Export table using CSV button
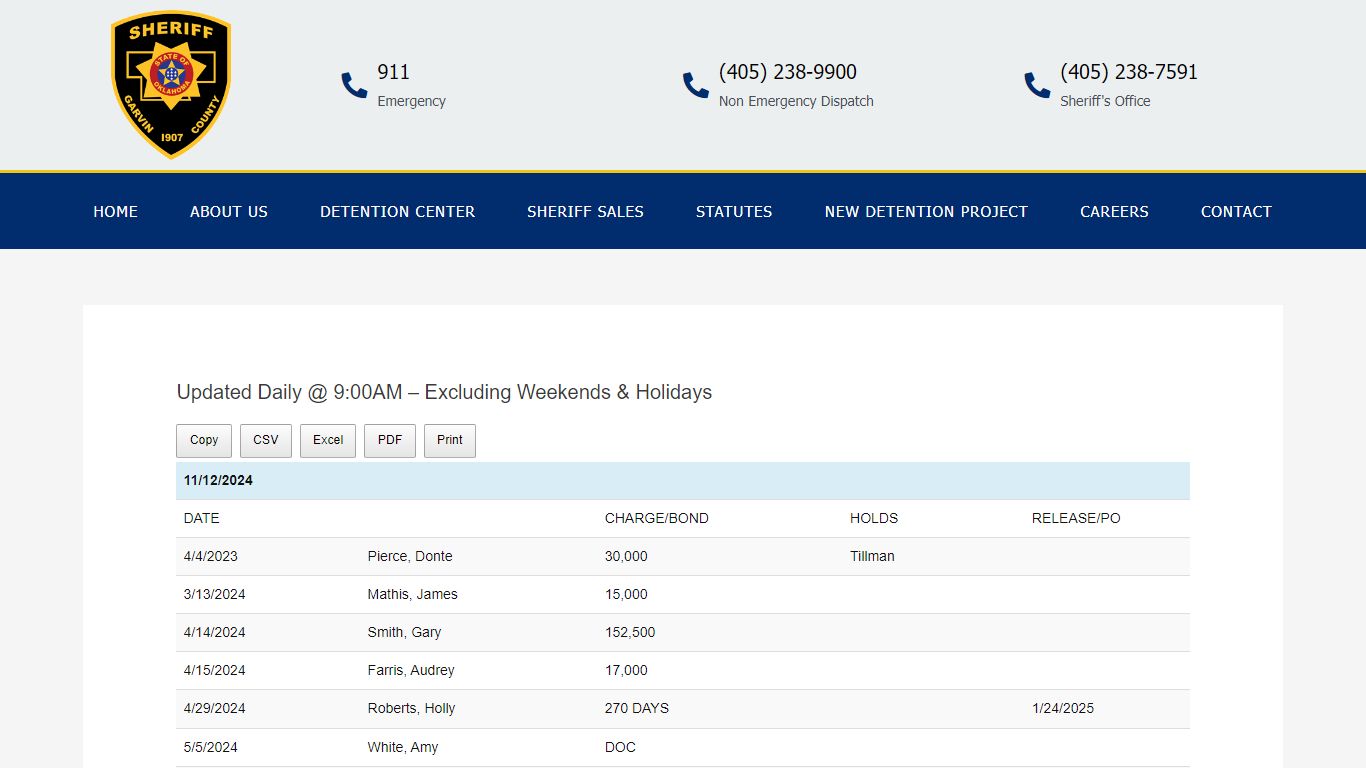The image size is (1366, 768). coord(266,441)
